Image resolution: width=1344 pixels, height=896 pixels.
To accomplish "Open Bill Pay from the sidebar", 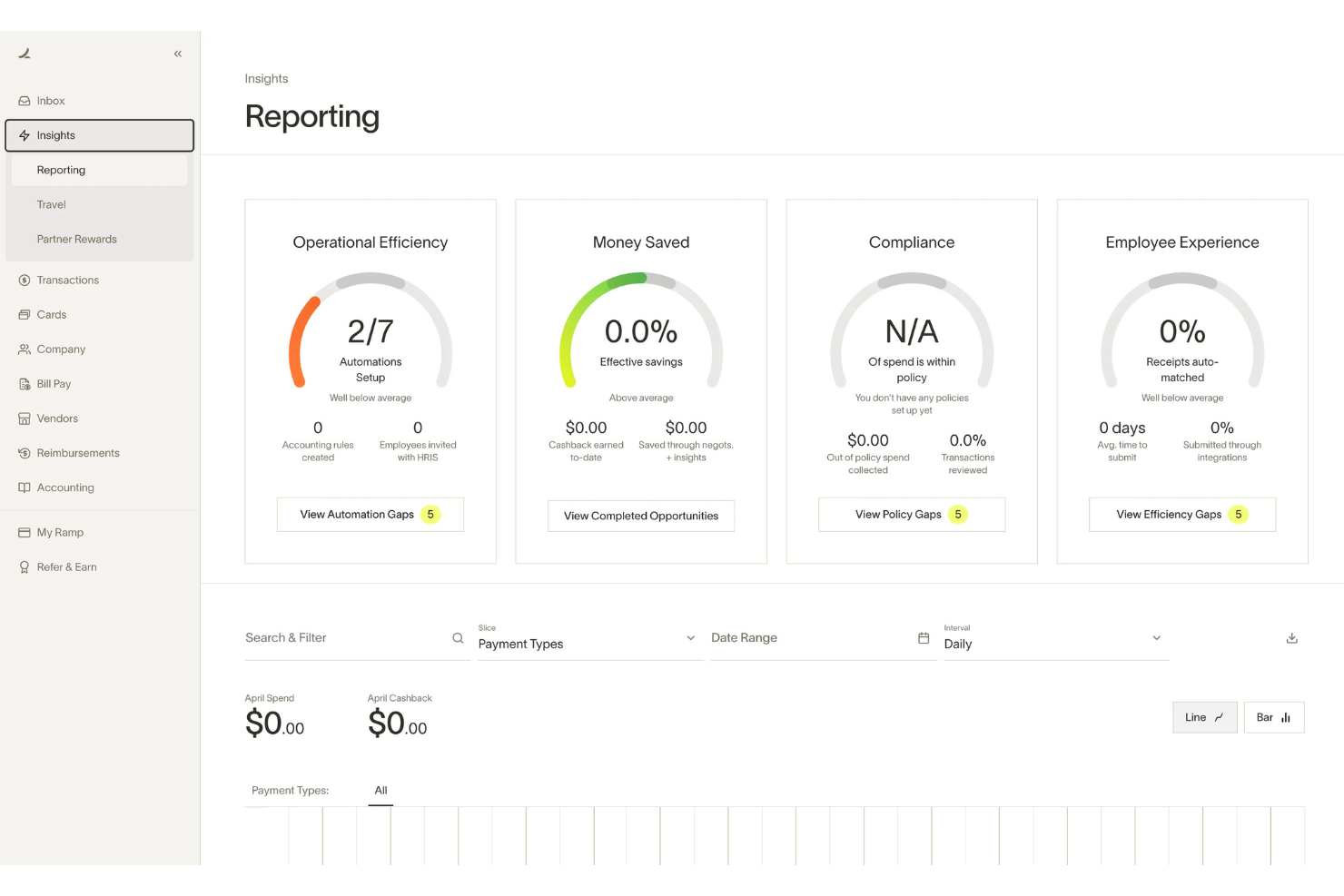I will tap(54, 384).
